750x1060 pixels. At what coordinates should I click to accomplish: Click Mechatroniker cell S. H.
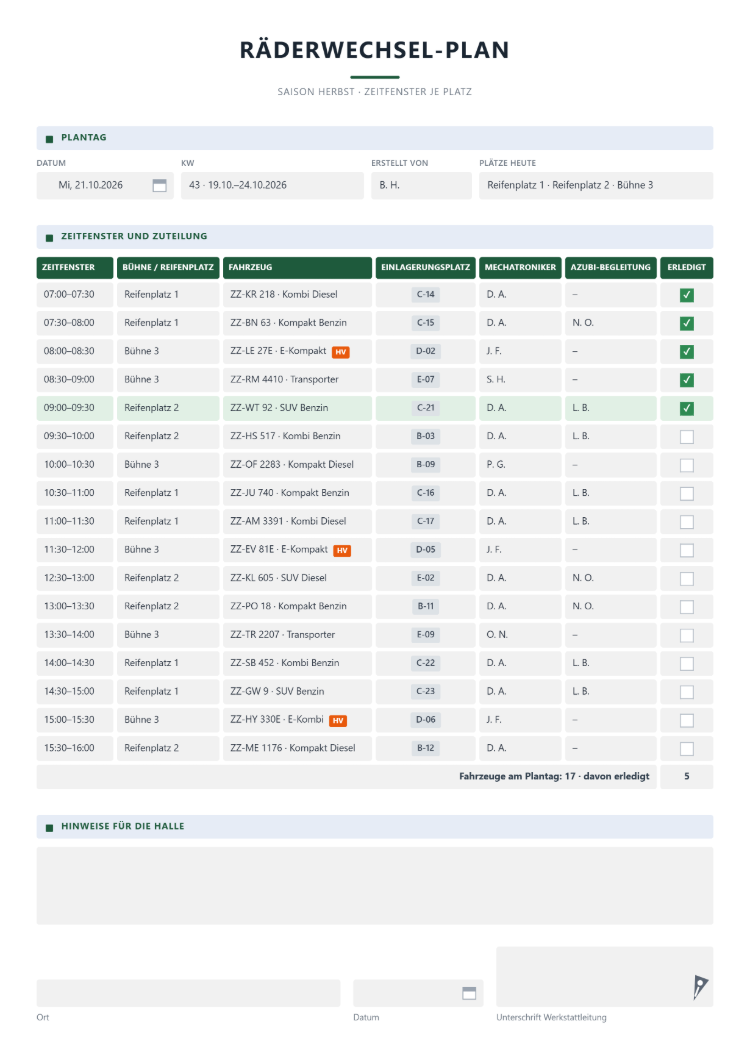520,380
